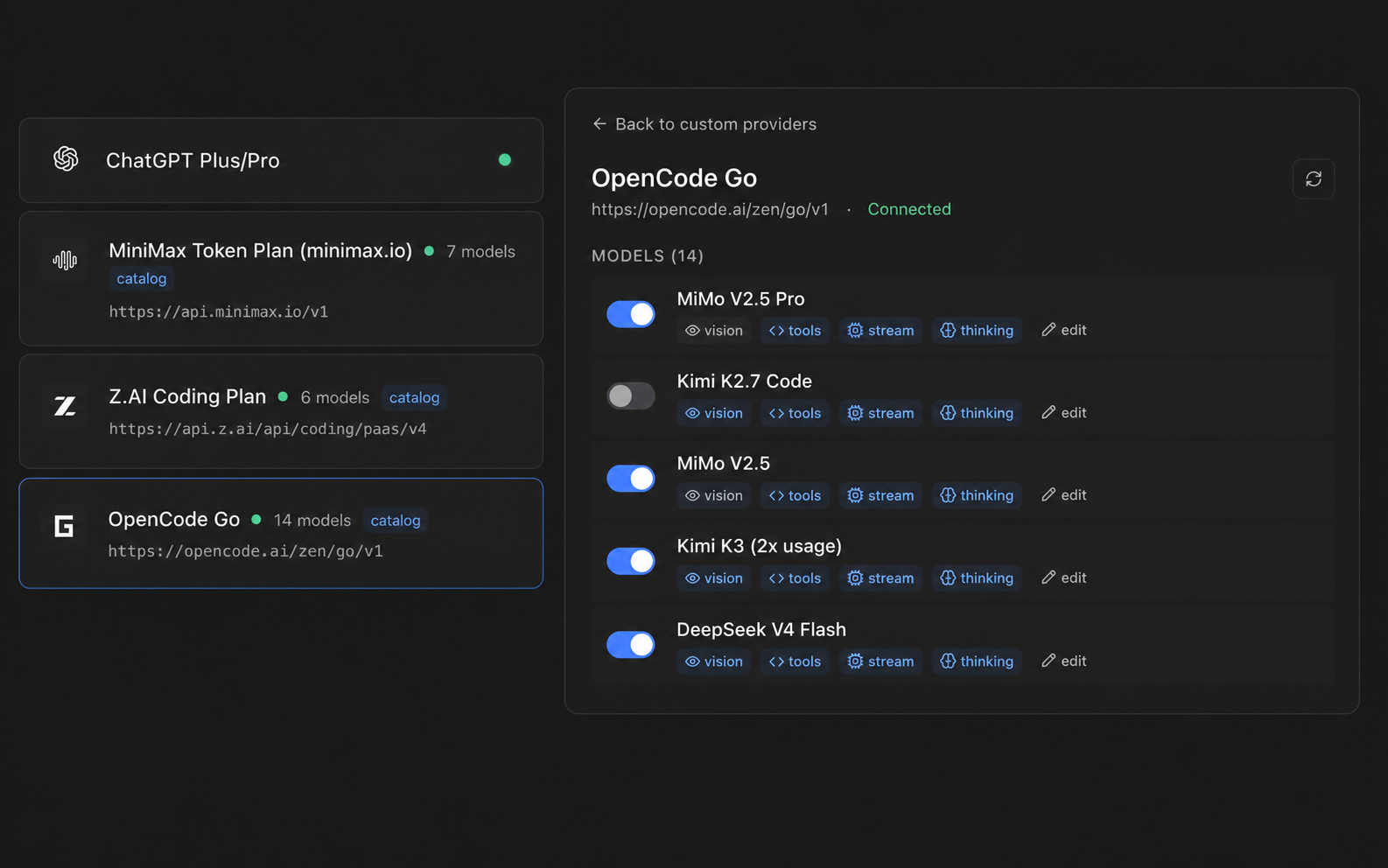Enable the Kimi K2.7 Code model toggle
Image resolution: width=1388 pixels, height=868 pixels.
[x=631, y=396]
